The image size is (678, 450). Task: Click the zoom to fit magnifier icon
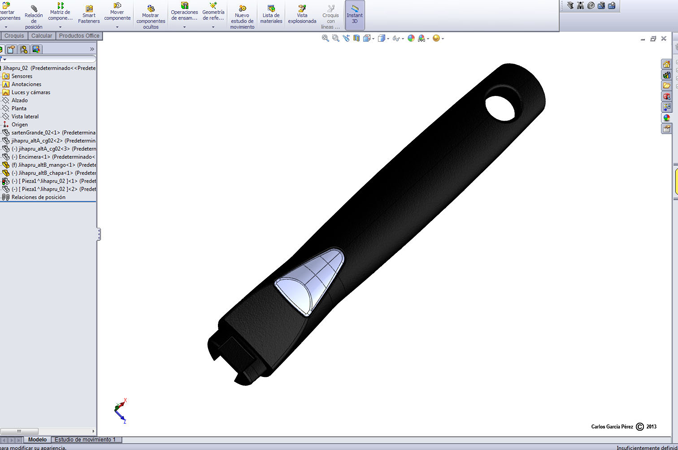point(325,38)
